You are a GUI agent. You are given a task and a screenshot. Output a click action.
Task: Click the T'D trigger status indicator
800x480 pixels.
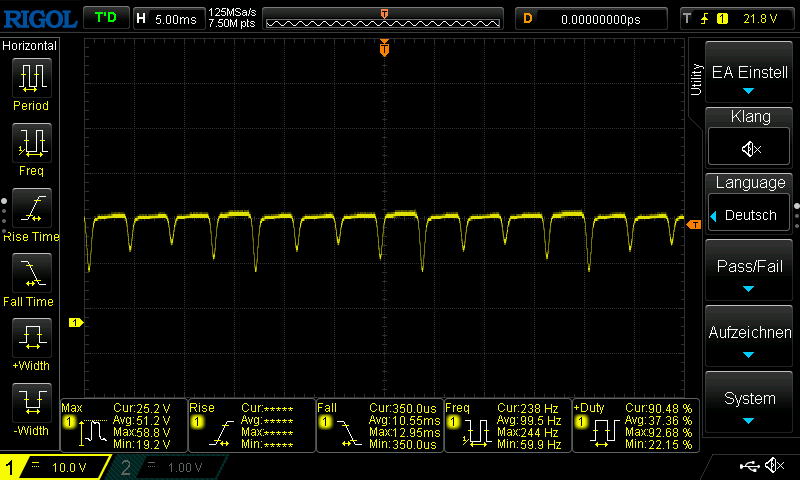click(106, 18)
